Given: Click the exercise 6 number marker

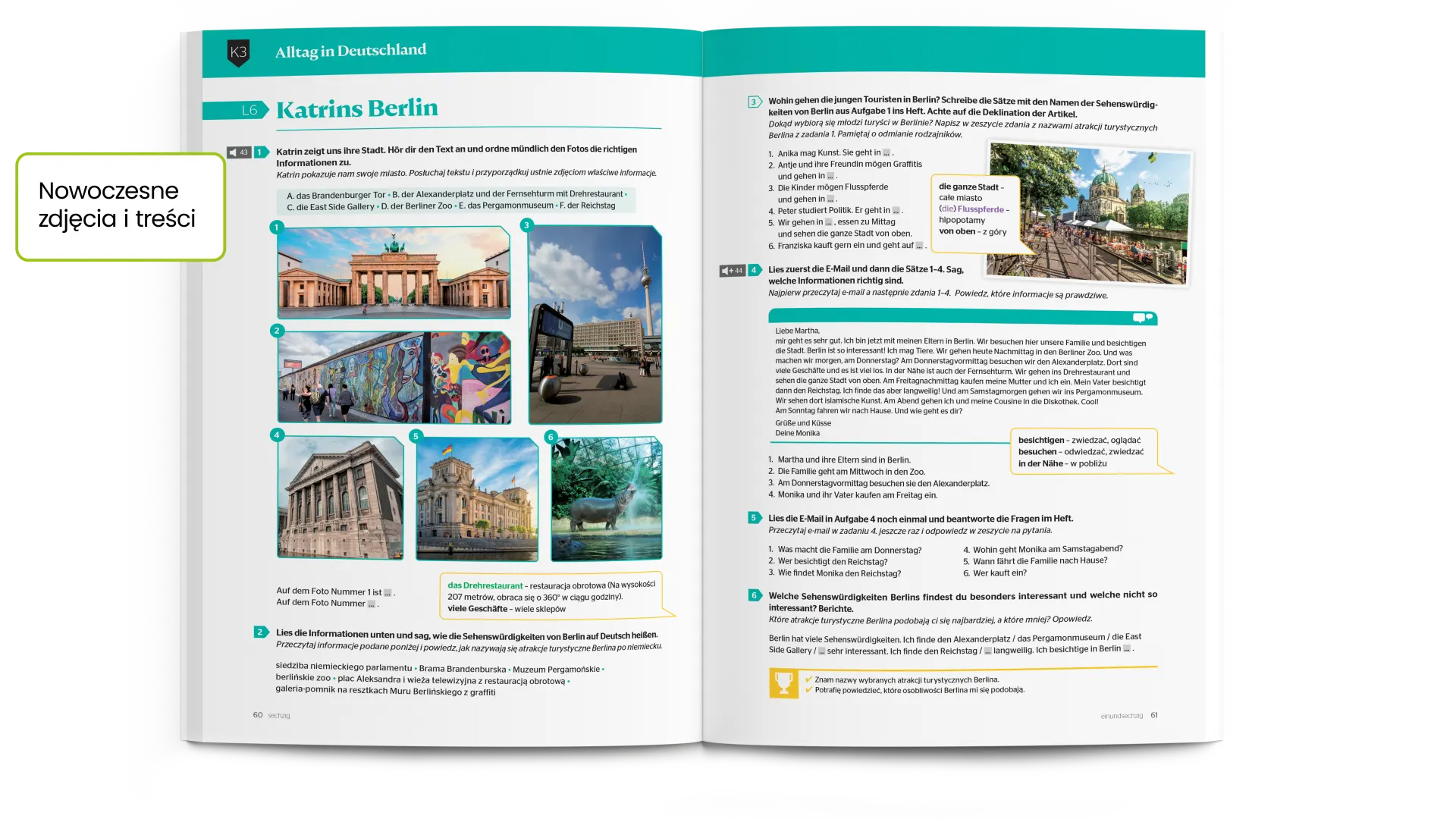Looking at the screenshot, I should (754, 595).
